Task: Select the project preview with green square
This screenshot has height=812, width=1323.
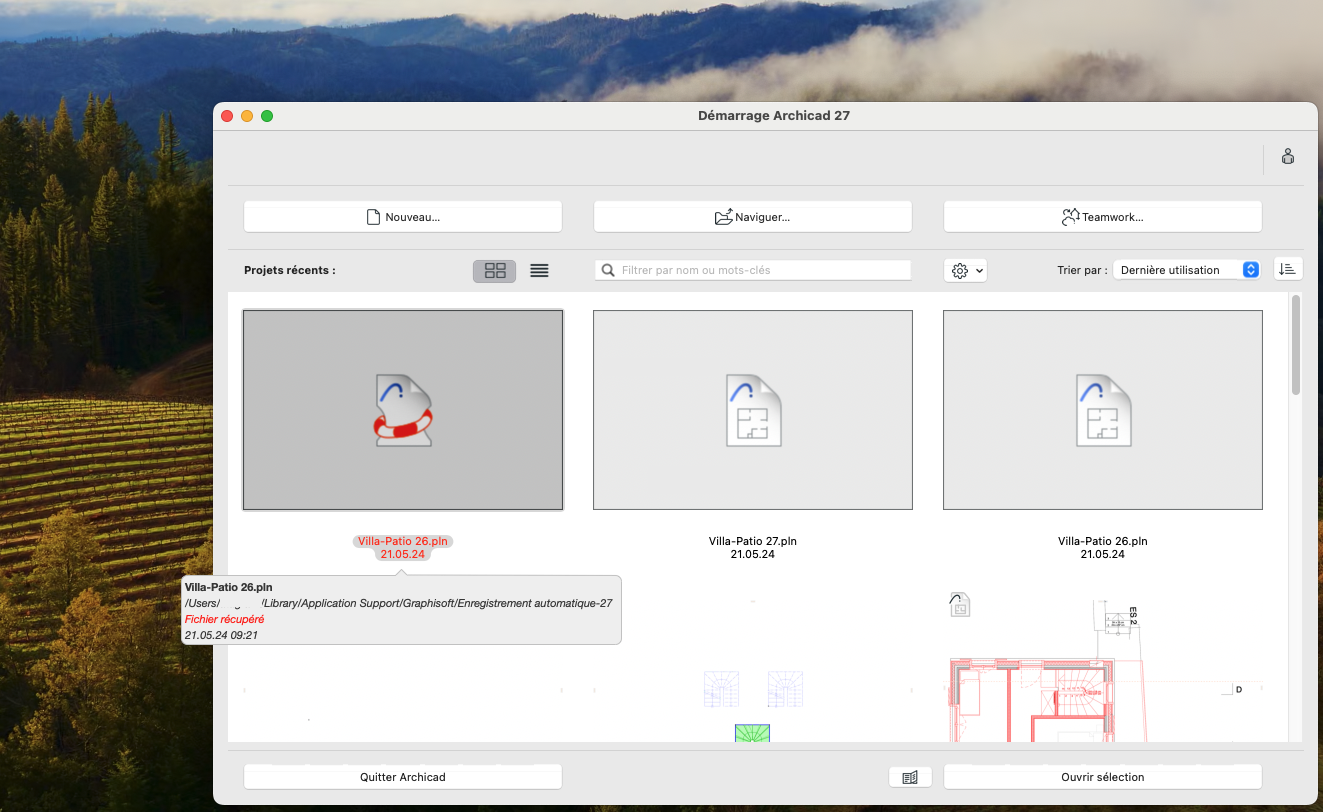Action: pyautogui.click(x=753, y=670)
